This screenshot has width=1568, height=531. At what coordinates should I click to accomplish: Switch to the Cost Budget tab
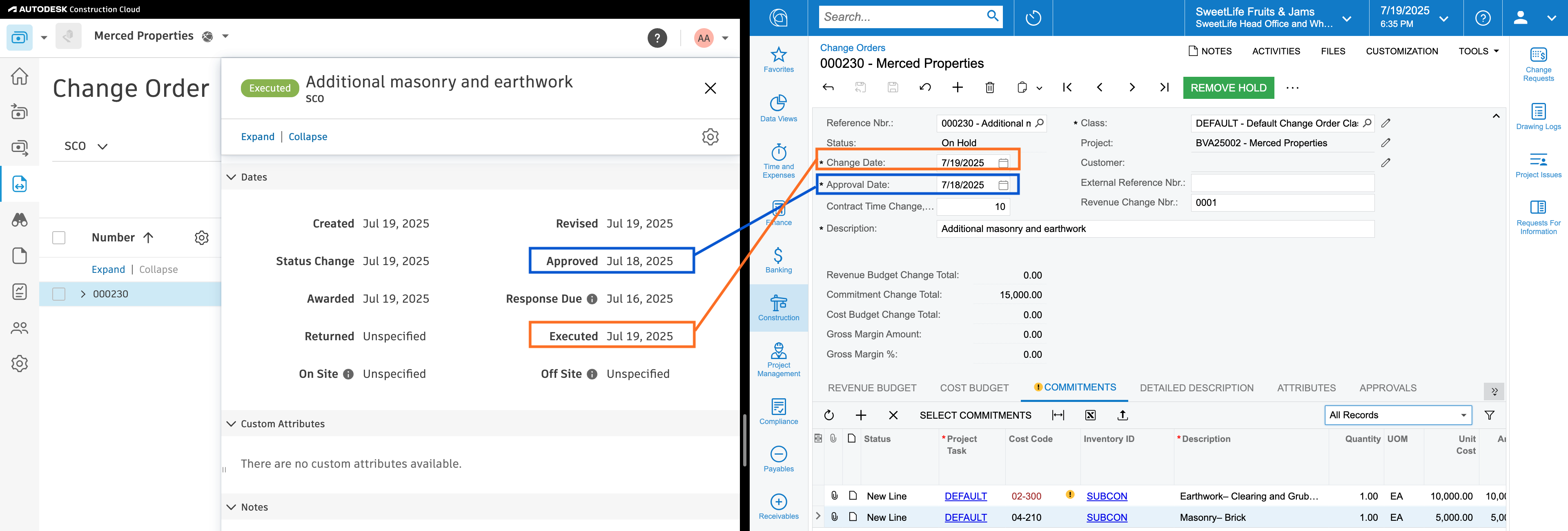[x=974, y=387]
